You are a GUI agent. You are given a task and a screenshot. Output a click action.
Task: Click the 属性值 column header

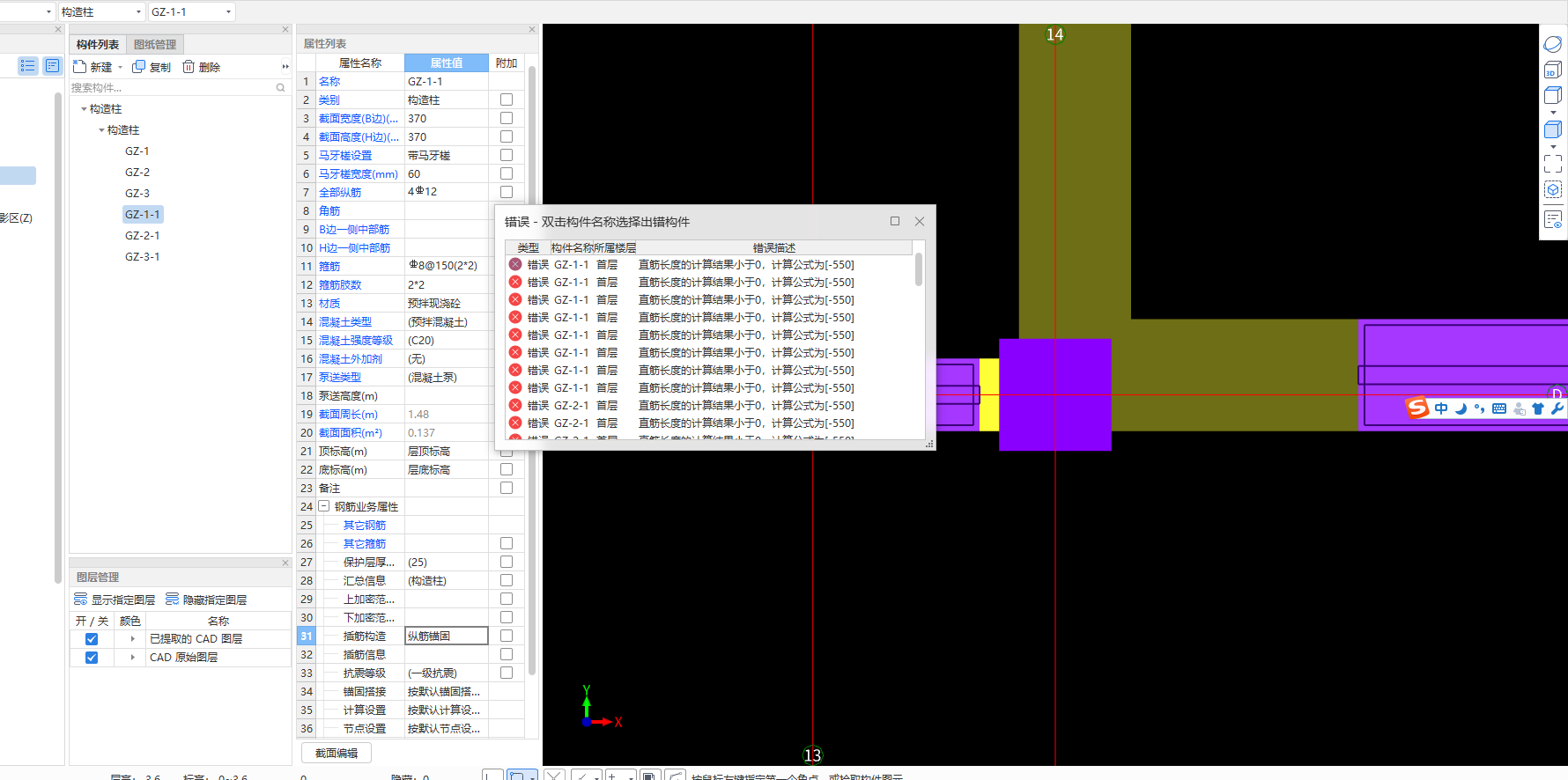(x=447, y=63)
